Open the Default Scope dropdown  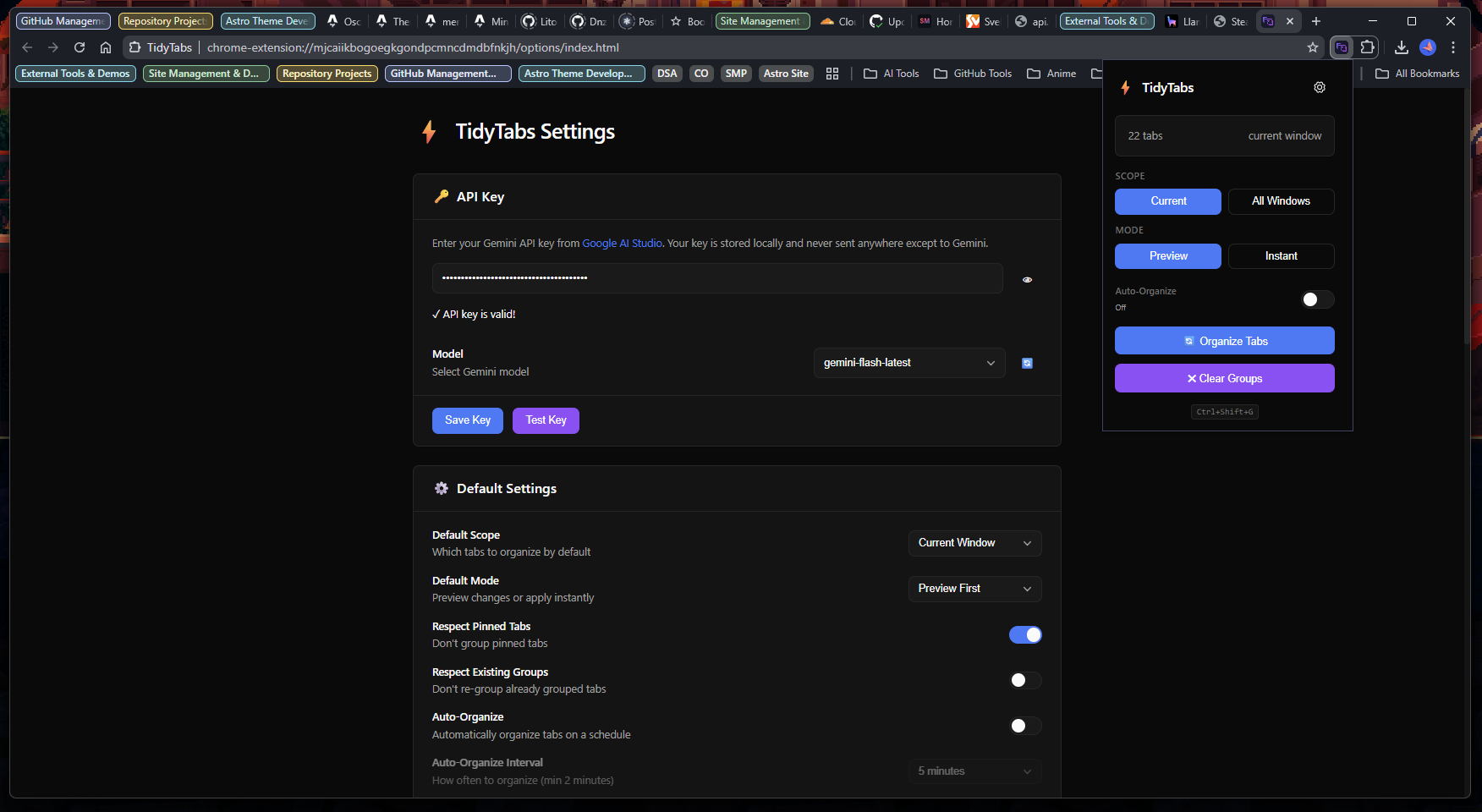pyautogui.click(x=974, y=543)
